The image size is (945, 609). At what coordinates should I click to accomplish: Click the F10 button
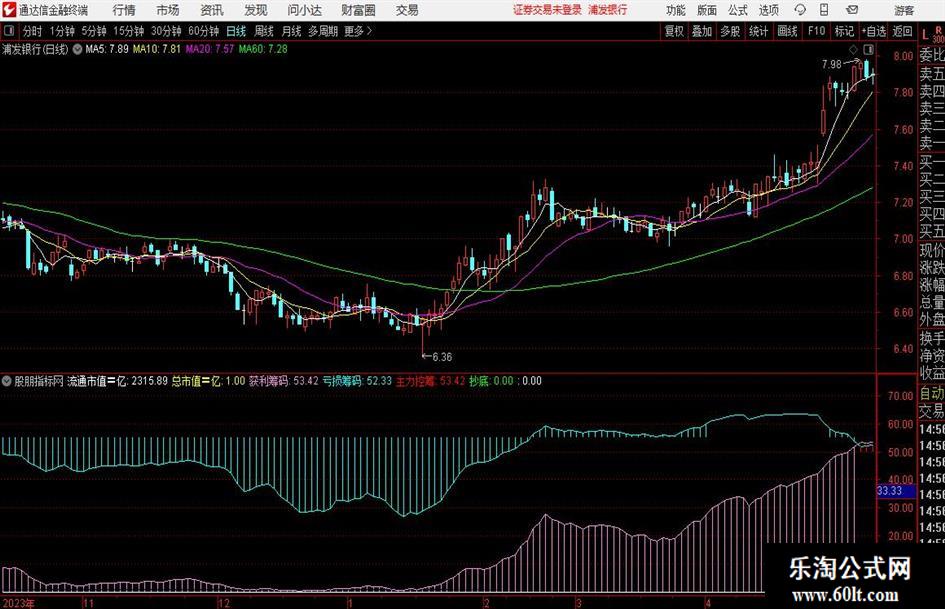tap(816, 31)
